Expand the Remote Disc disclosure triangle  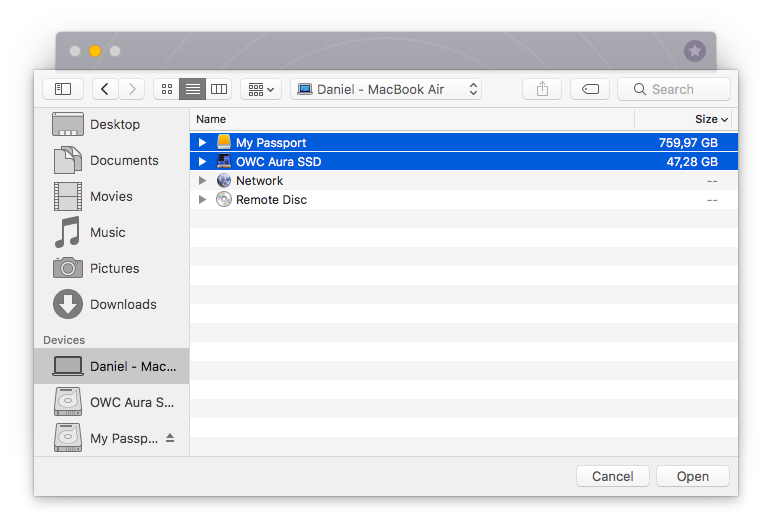point(202,200)
